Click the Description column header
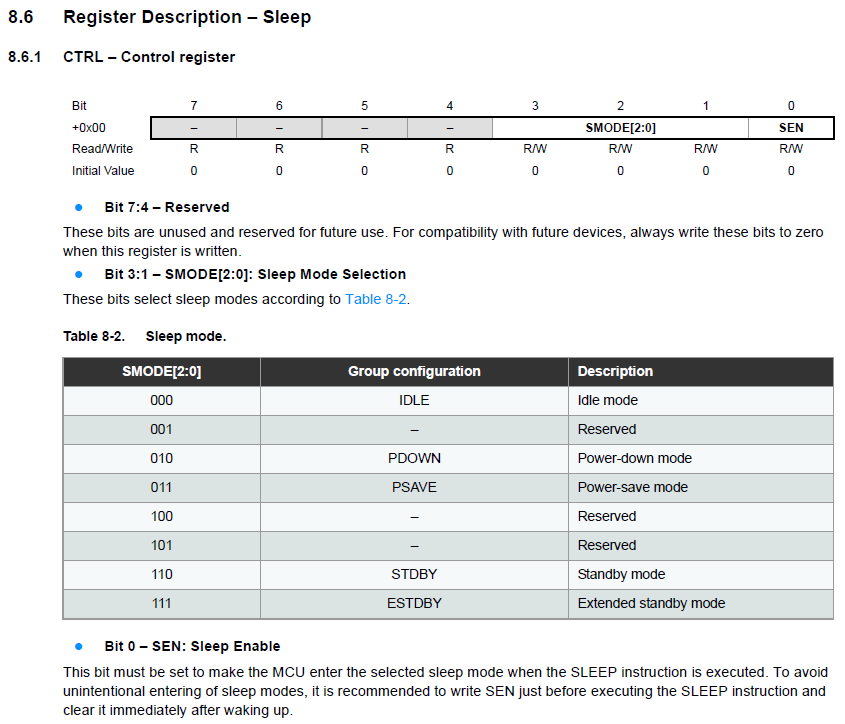This screenshot has width=845, height=724. (701, 371)
